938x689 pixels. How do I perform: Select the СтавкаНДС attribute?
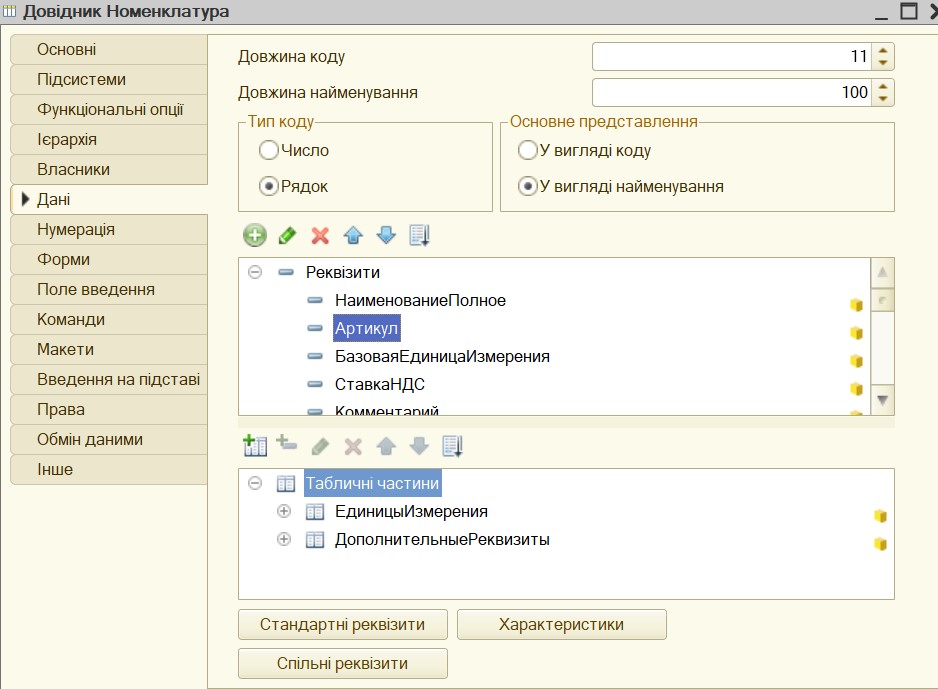379,385
